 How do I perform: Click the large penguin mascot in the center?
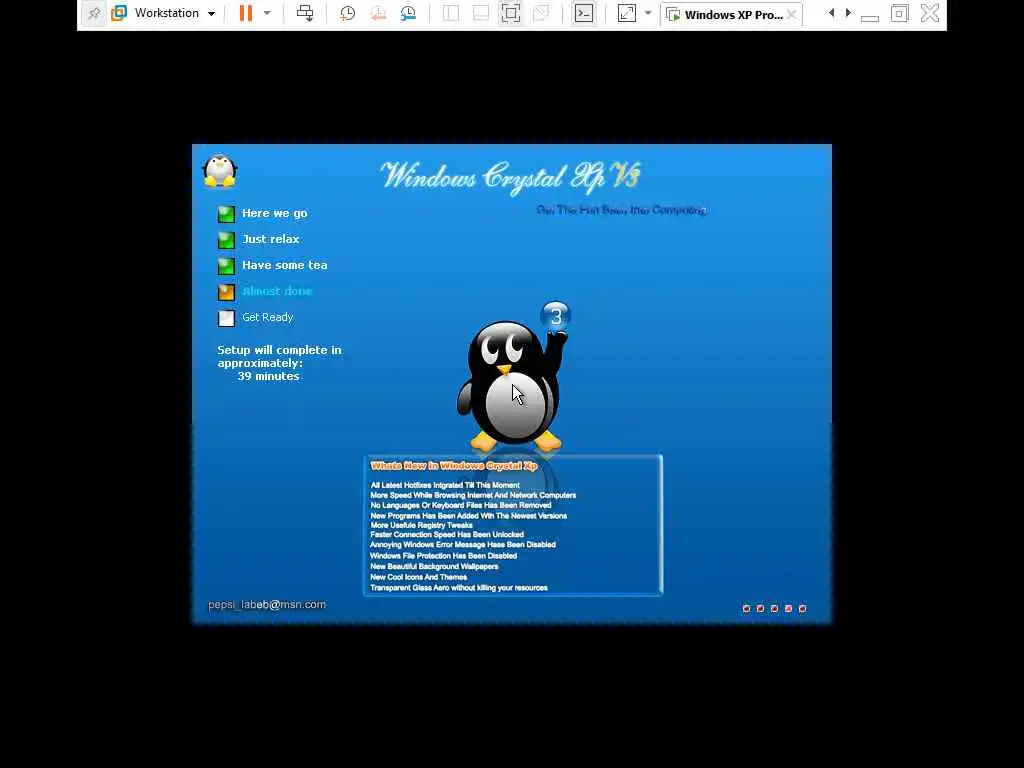(x=512, y=385)
